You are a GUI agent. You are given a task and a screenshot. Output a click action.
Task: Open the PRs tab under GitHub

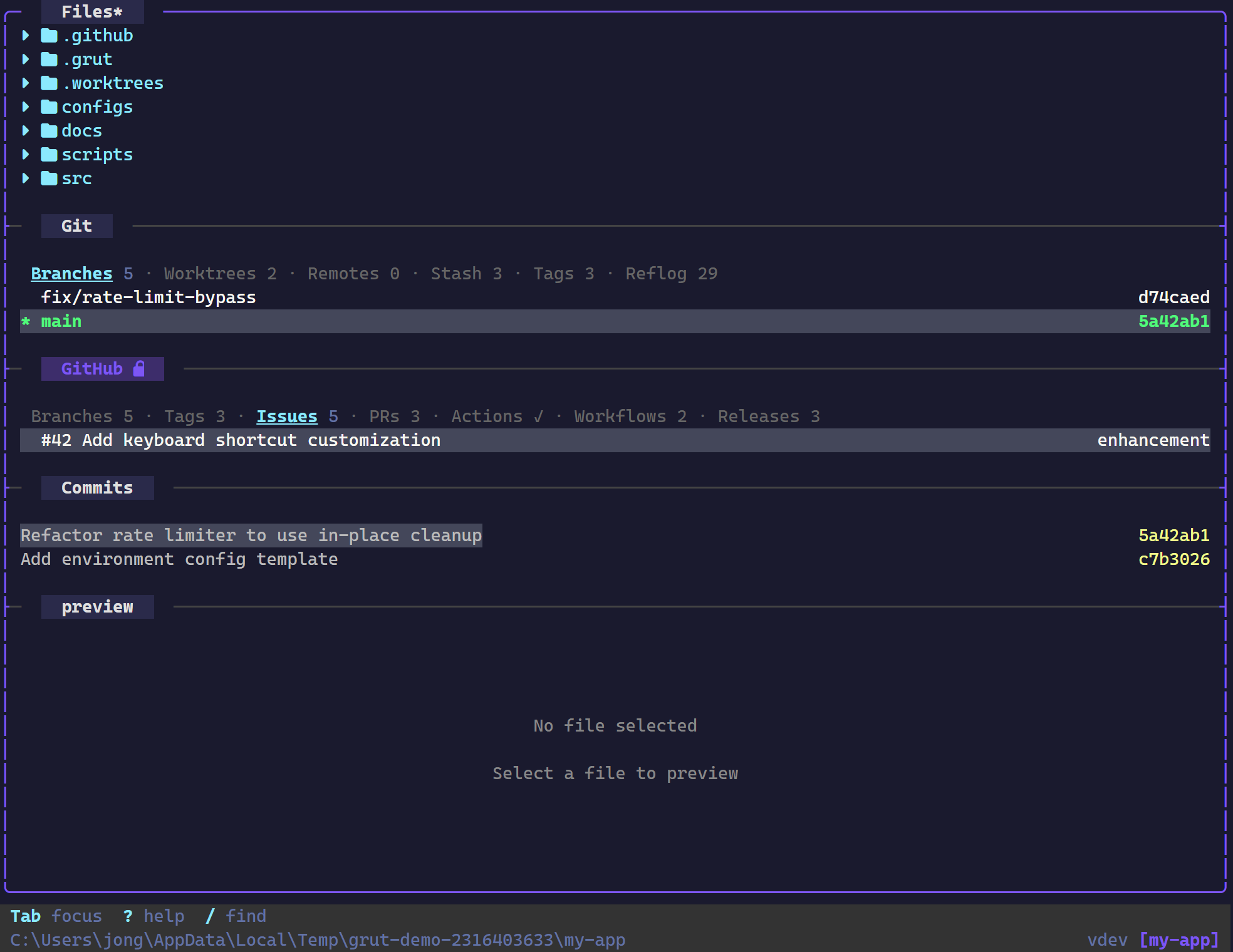[385, 416]
